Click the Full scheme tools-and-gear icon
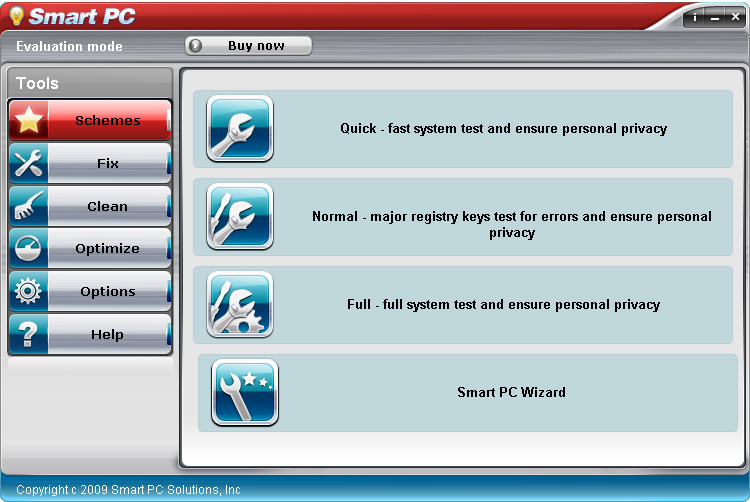The image size is (750, 502). pyautogui.click(x=240, y=304)
